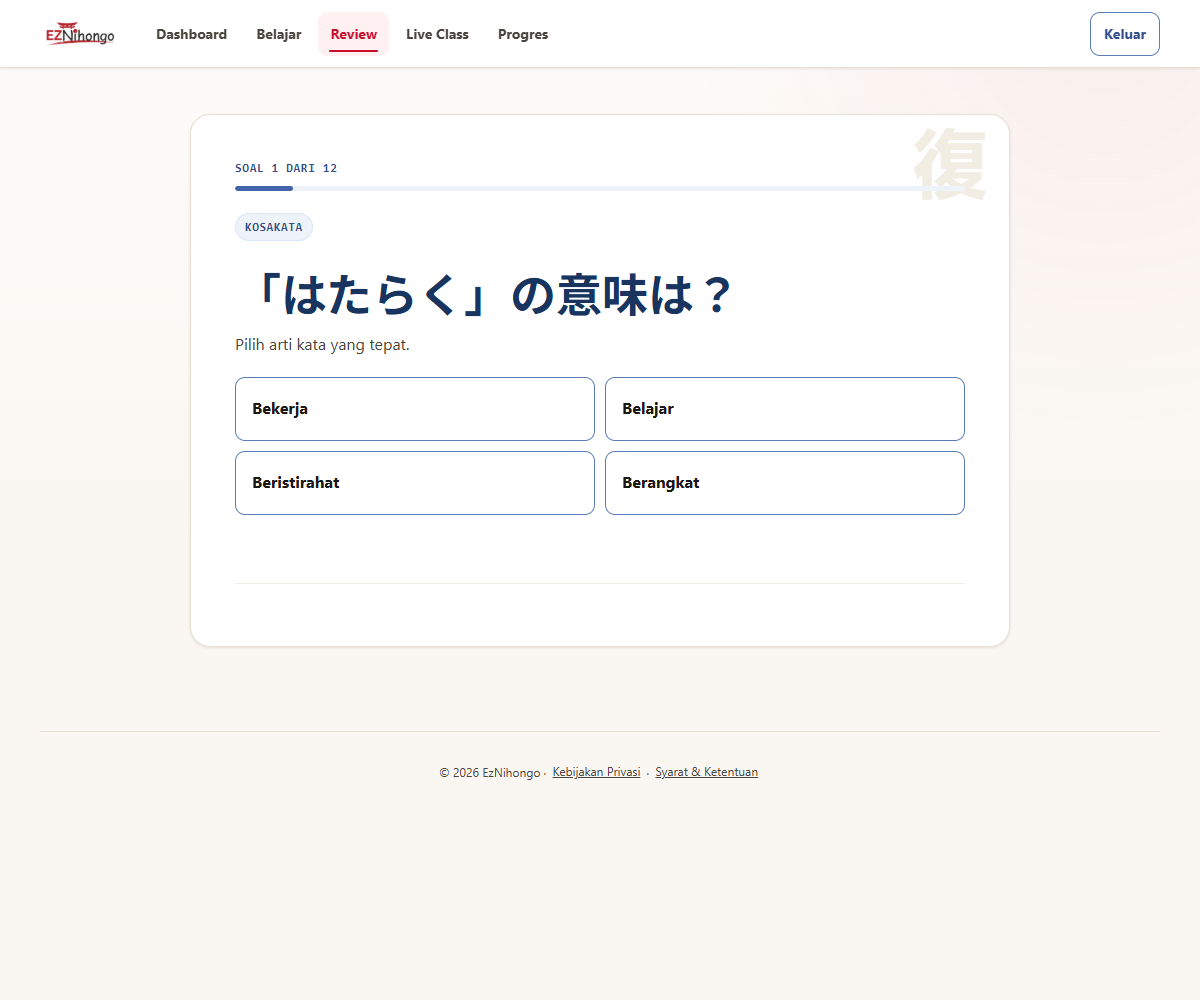Click the EZNihongo logo
The height and width of the screenshot is (1000, 1200).
pyautogui.click(x=80, y=34)
